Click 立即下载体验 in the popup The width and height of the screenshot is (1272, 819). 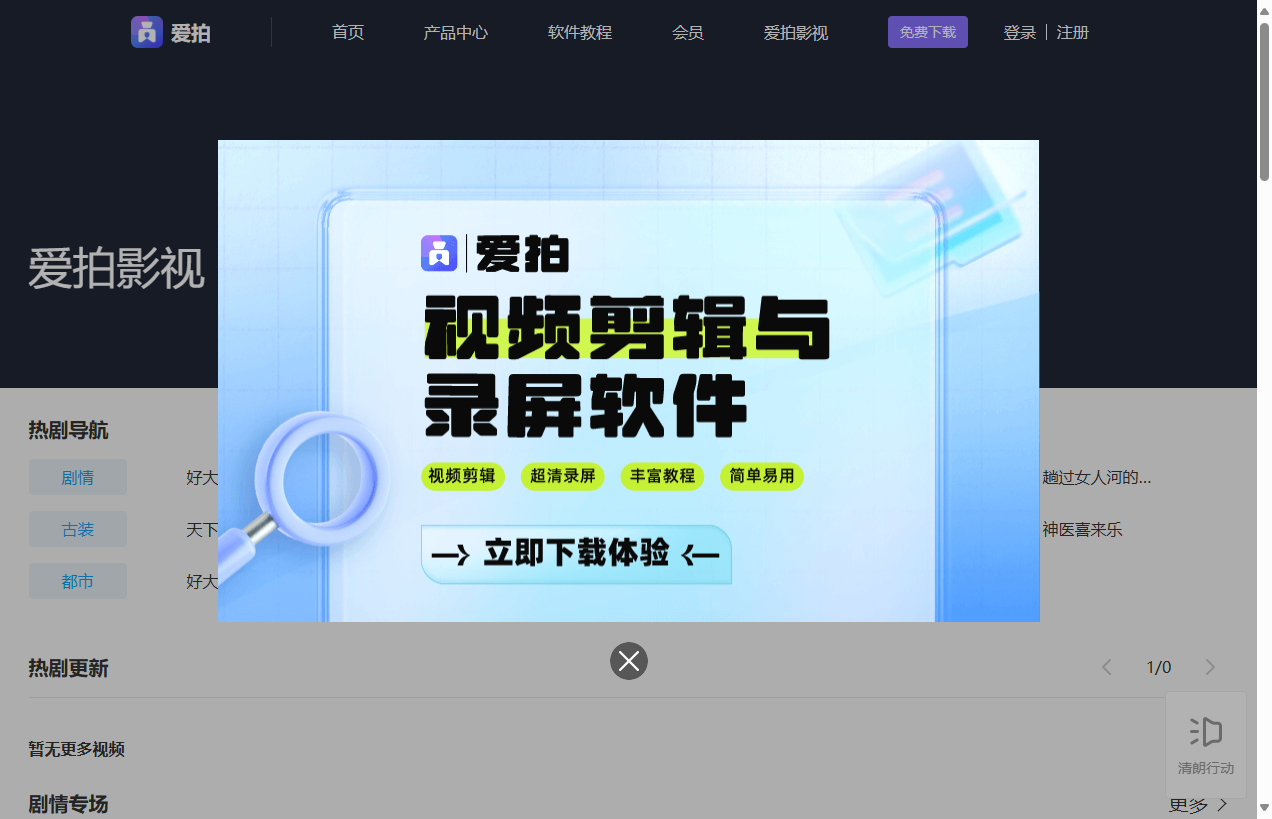click(x=575, y=553)
